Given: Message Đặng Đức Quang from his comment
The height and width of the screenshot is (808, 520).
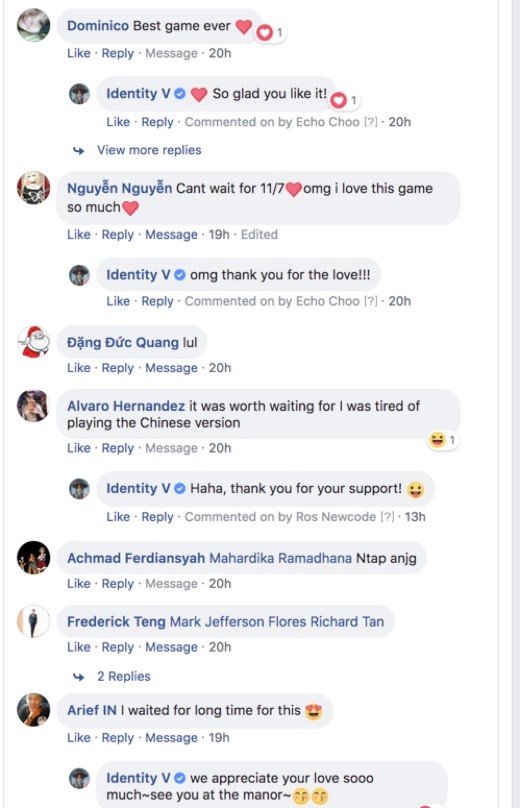Looking at the screenshot, I should pos(171,368).
